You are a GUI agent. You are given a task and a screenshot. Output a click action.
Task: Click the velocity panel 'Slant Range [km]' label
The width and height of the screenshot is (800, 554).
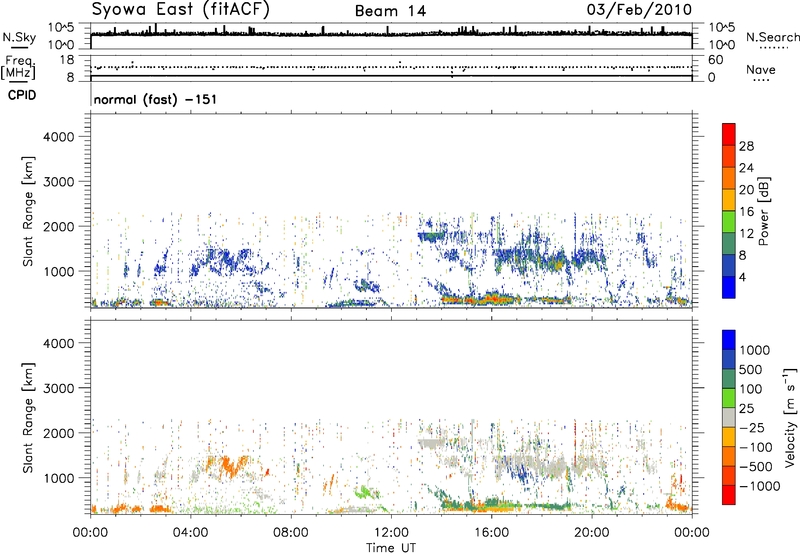pyautogui.click(x=28, y=418)
